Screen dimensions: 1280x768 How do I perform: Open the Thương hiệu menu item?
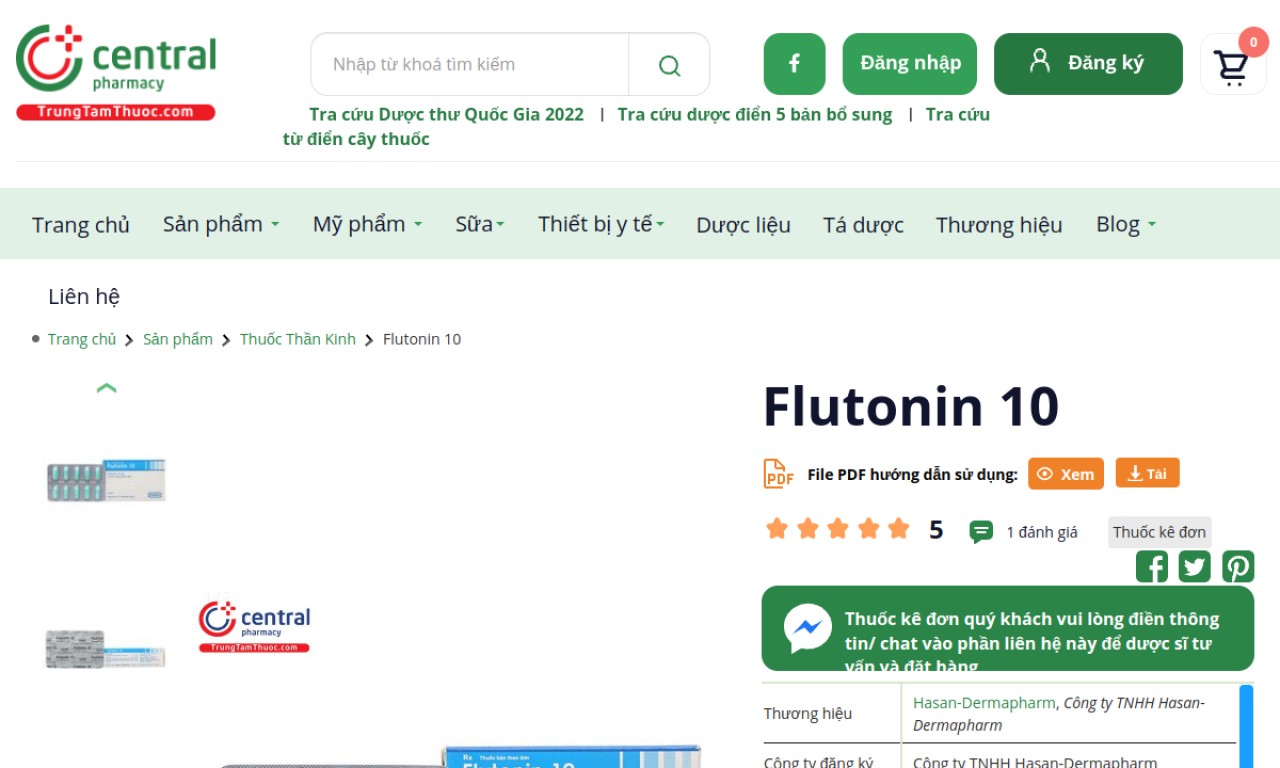[x=999, y=224]
